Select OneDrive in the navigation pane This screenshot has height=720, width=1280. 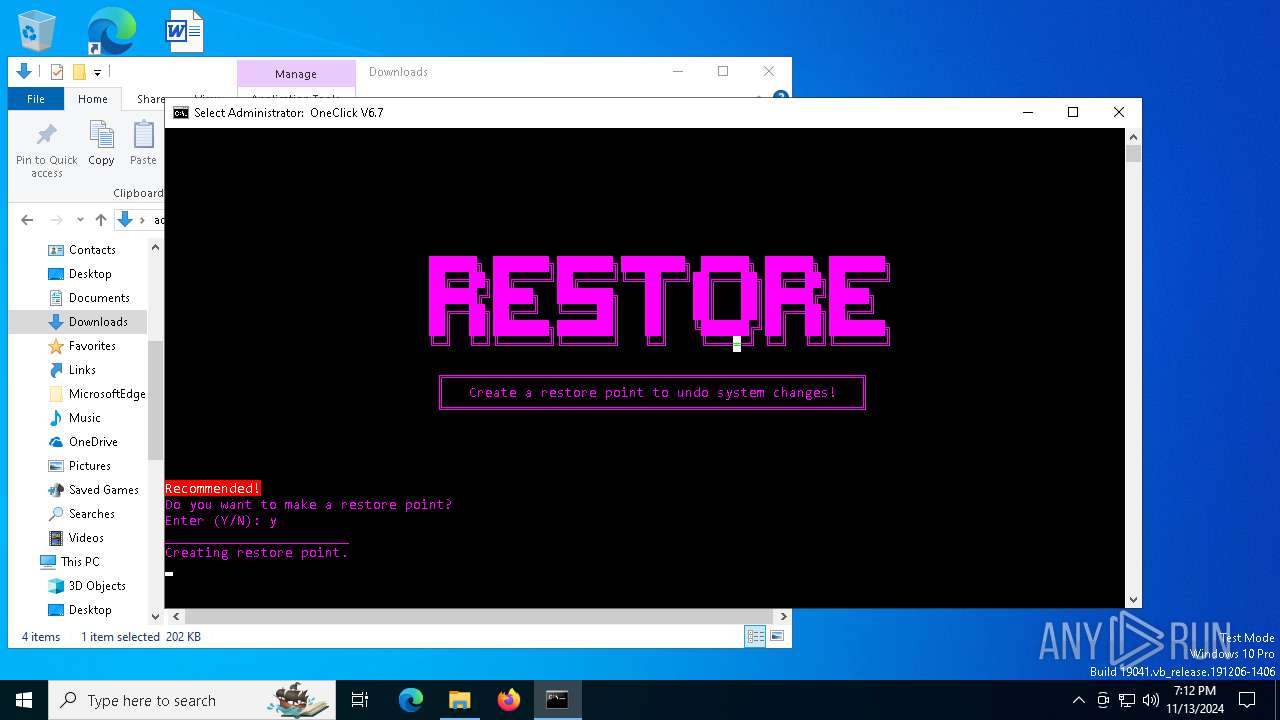pos(93,442)
